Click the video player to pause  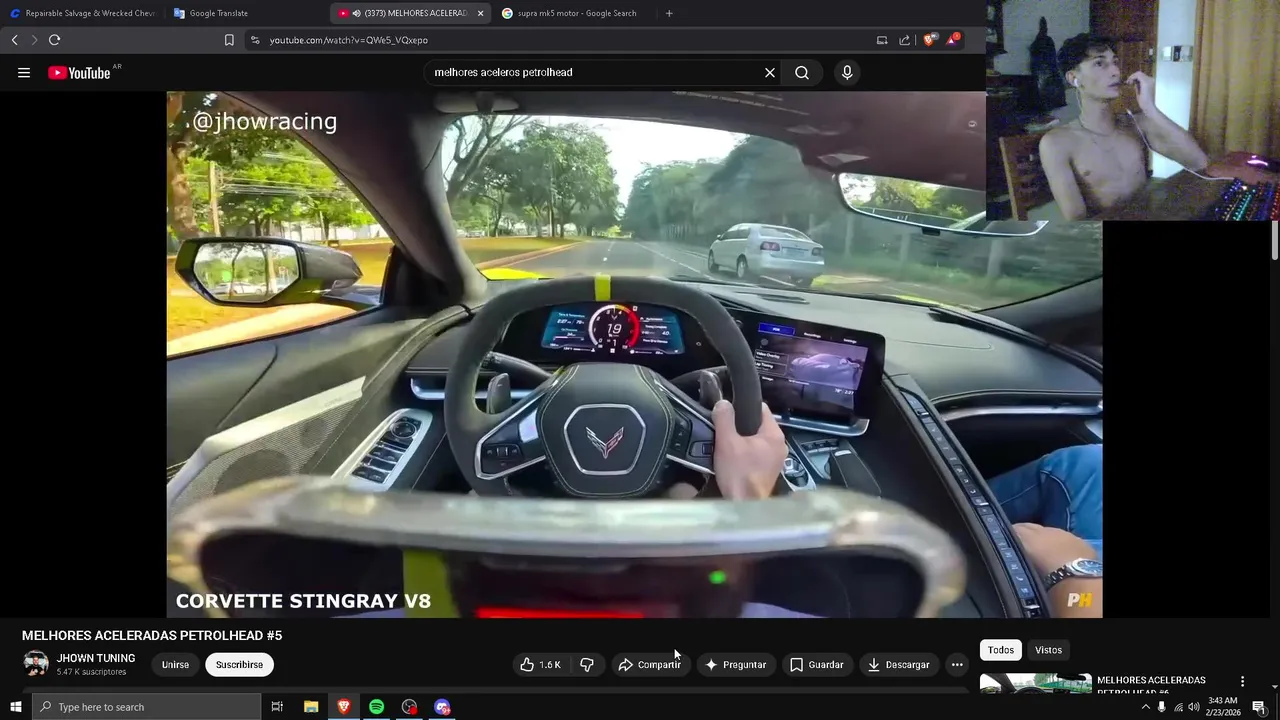(634, 354)
